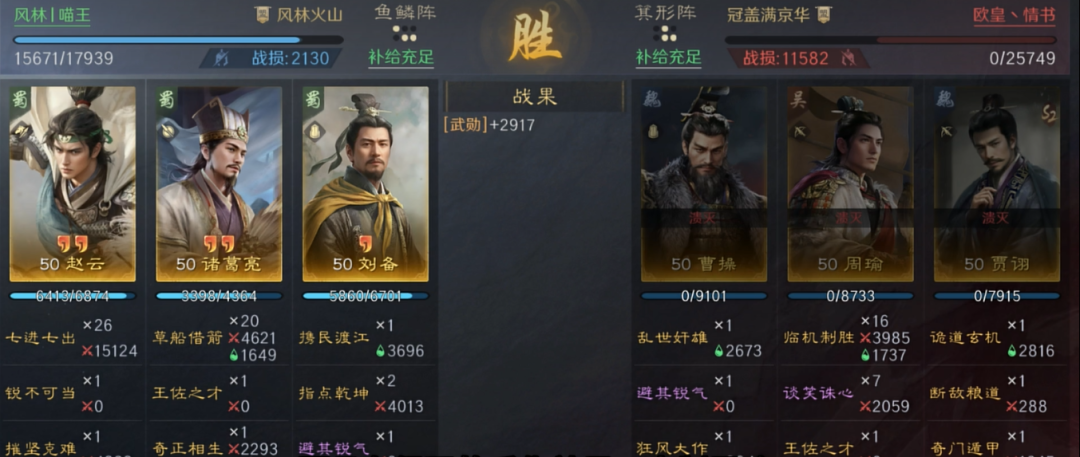
Task: Open the 曹操 general card
Action: [x=704, y=183]
